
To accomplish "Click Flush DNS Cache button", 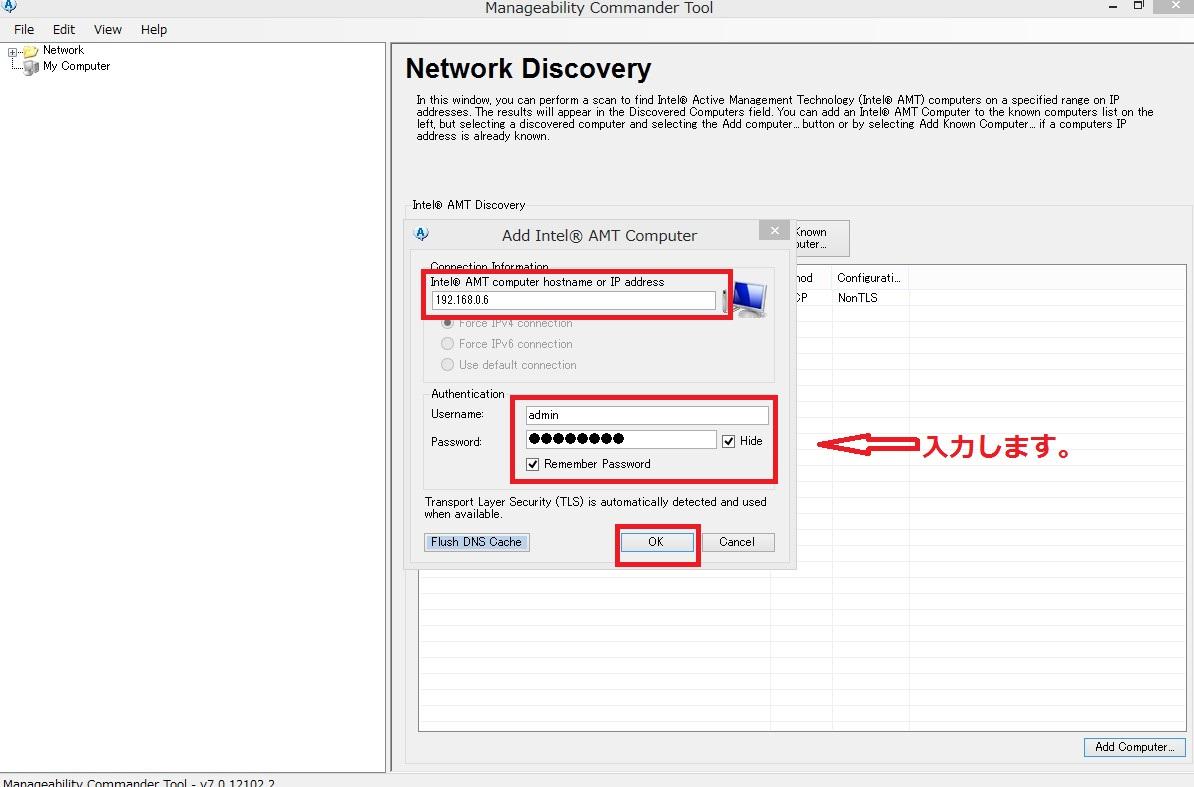I will (x=477, y=542).
